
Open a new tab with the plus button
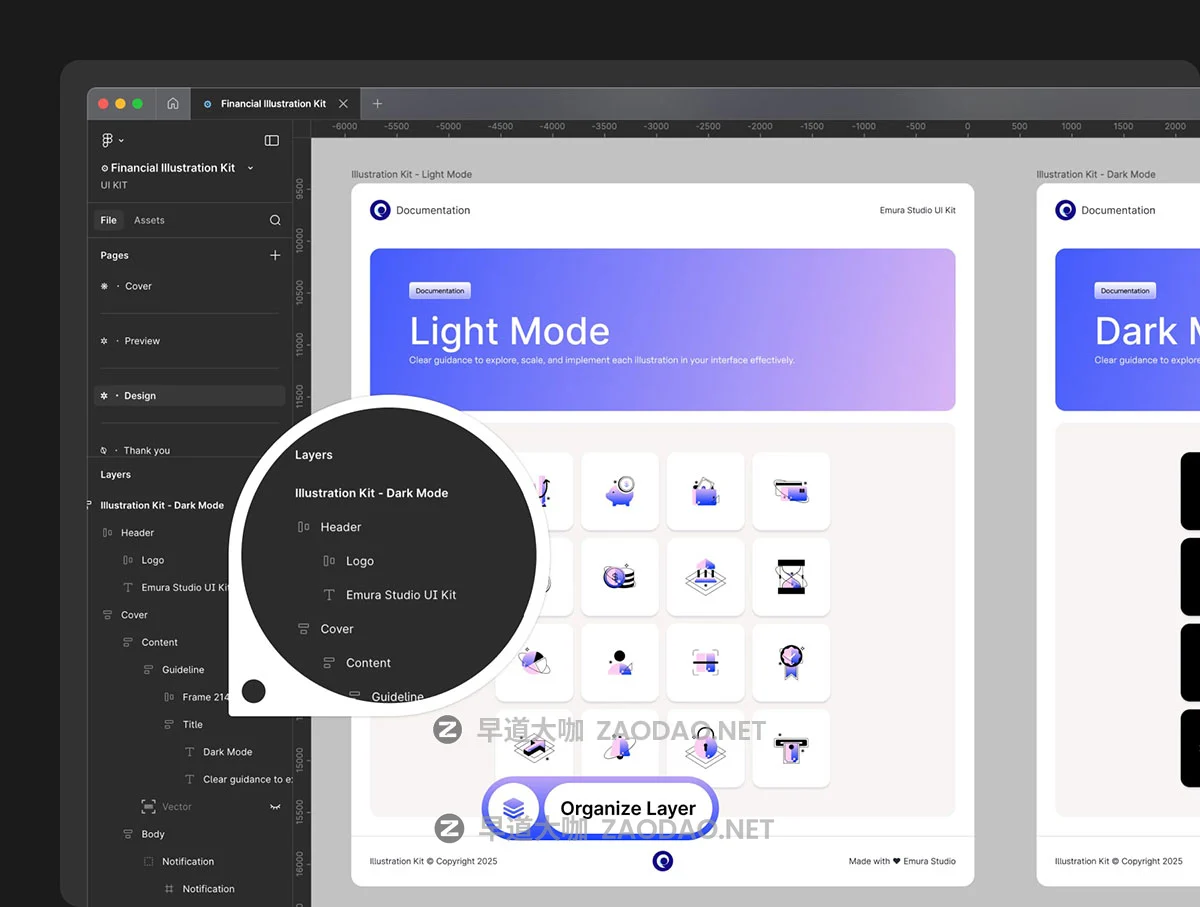377,103
